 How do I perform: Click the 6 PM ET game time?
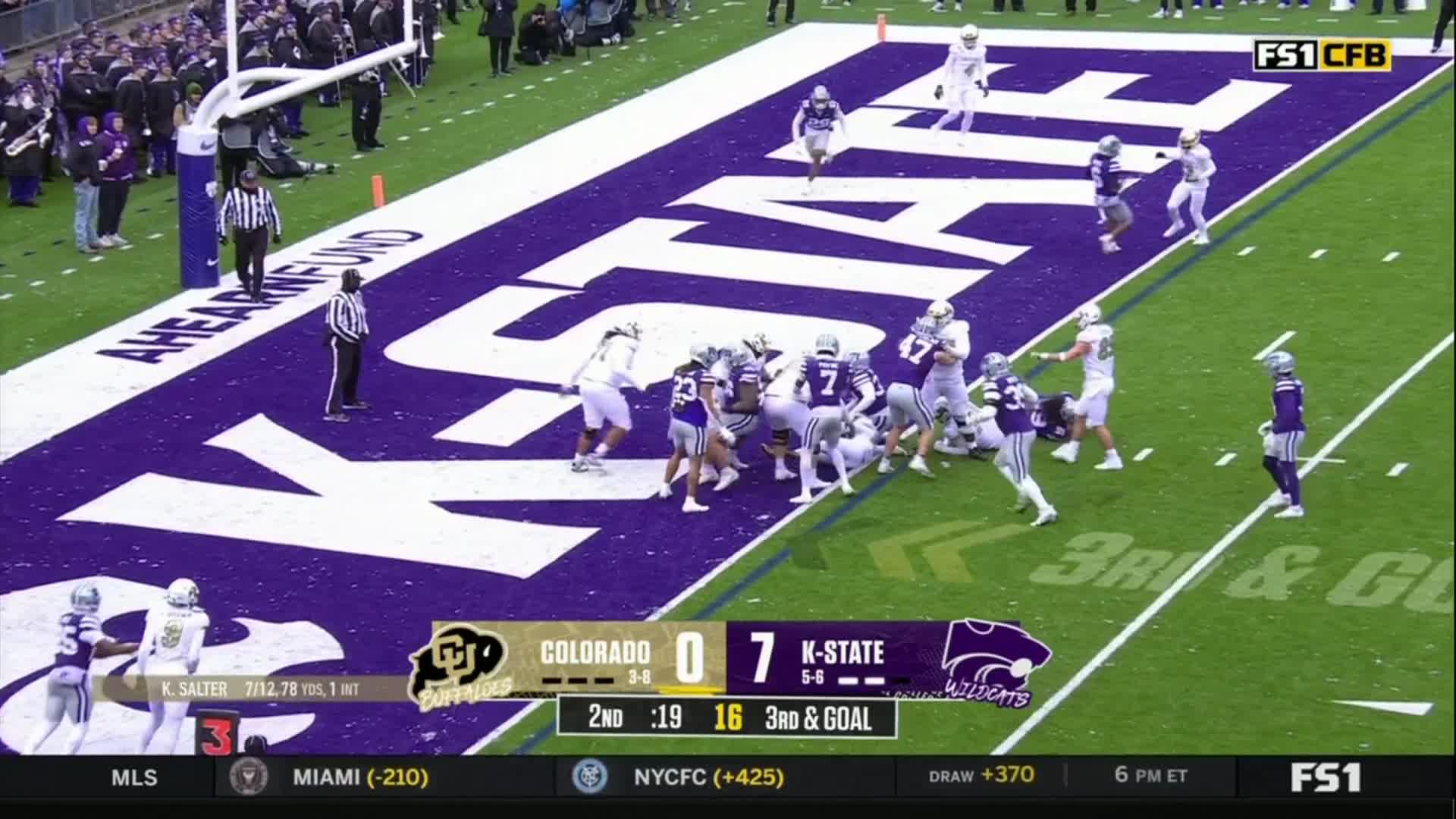coord(1151,775)
